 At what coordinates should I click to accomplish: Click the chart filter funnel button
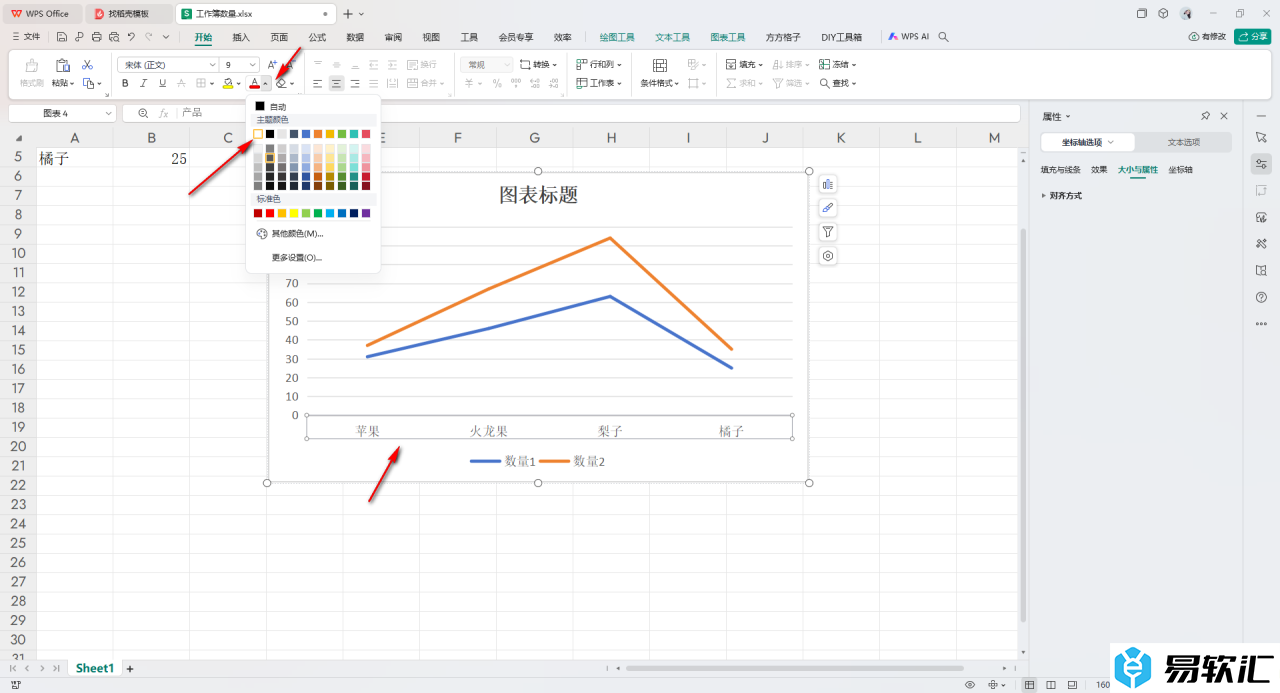click(x=828, y=232)
